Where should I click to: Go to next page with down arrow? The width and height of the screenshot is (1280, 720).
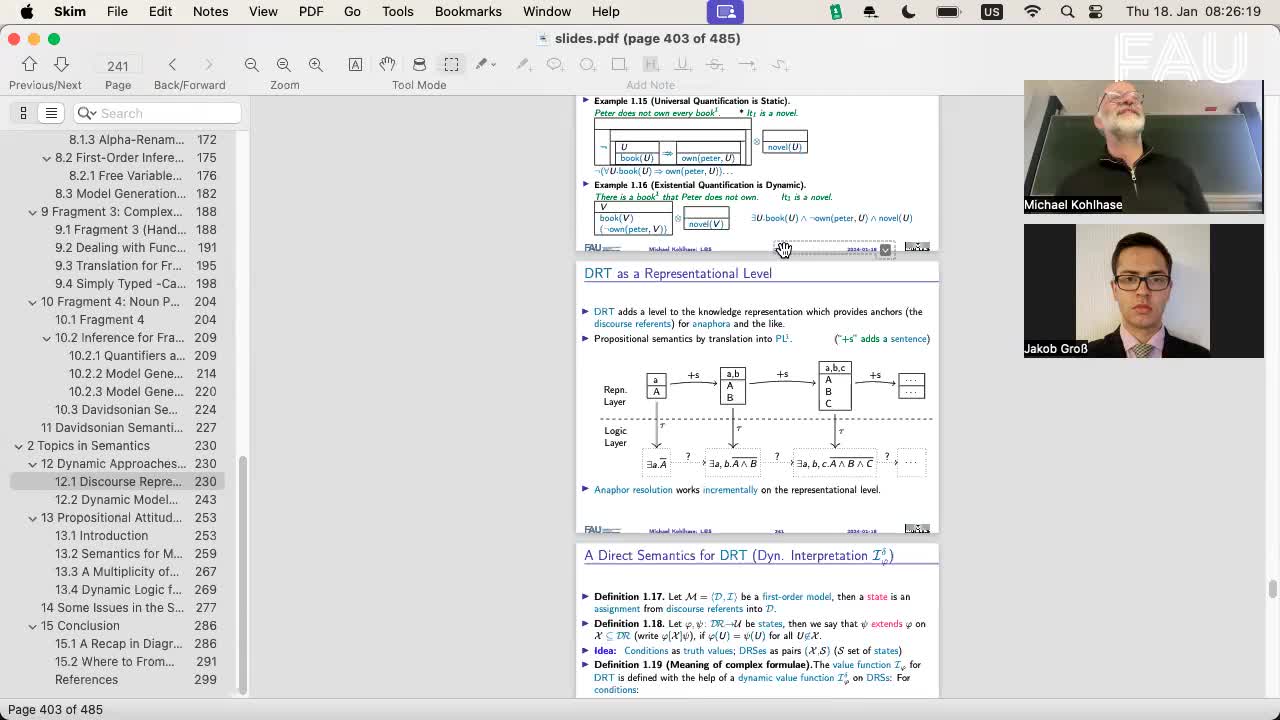[61, 64]
